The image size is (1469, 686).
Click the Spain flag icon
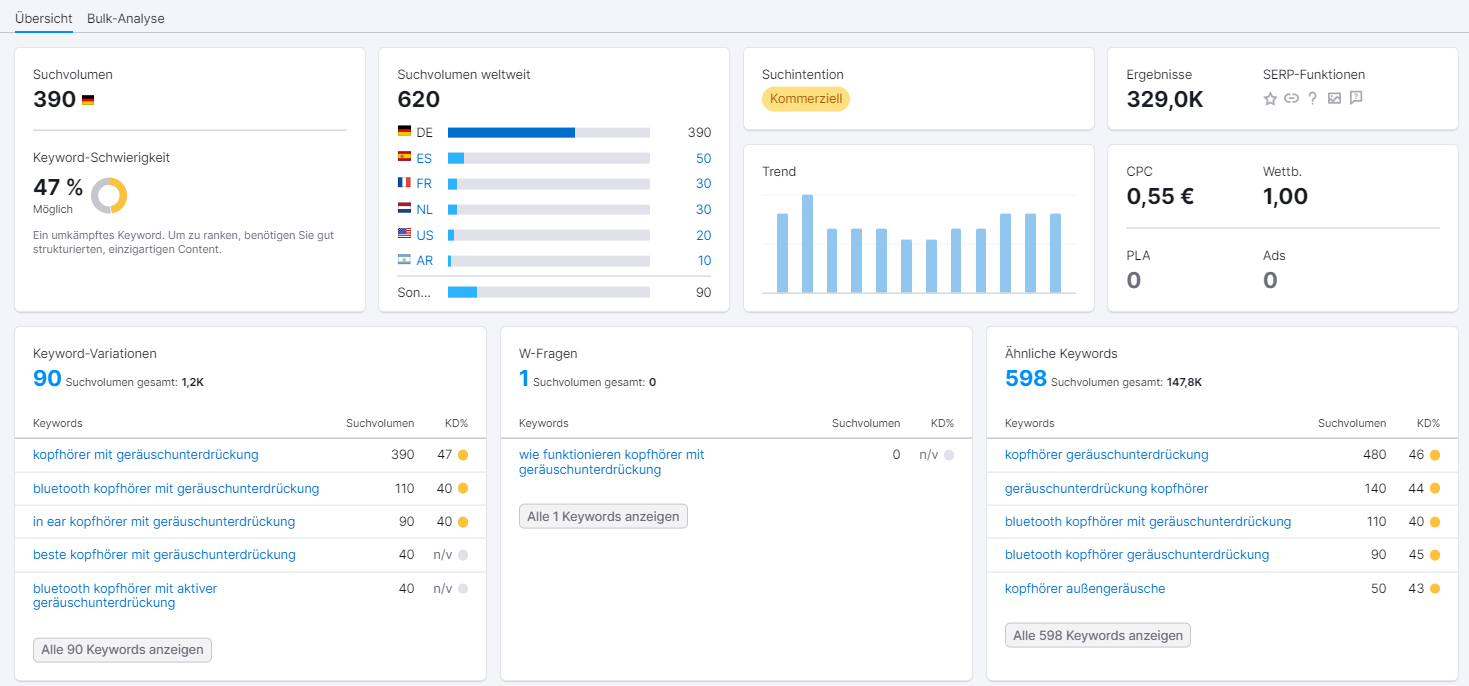tap(404, 157)
